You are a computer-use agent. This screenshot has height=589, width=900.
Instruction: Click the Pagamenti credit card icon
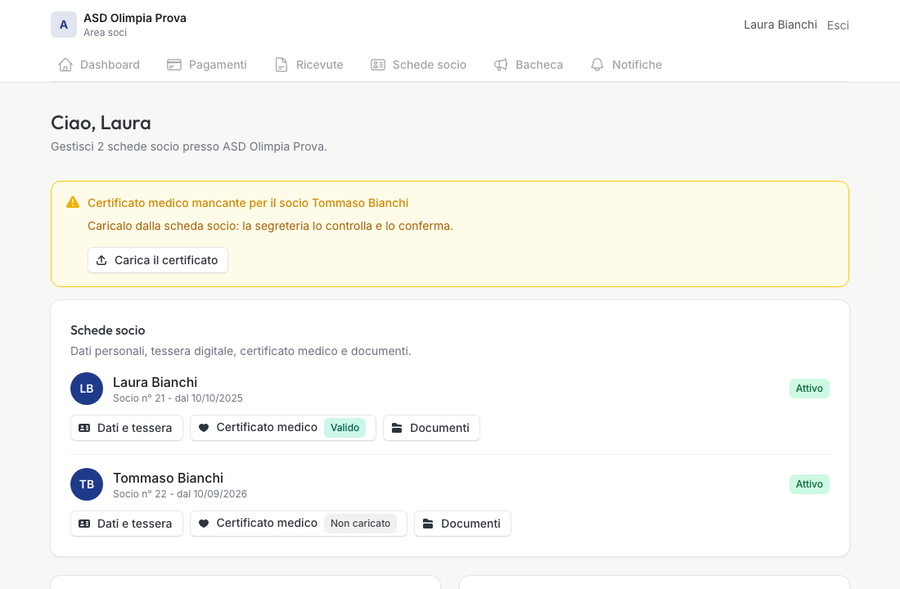174,65
